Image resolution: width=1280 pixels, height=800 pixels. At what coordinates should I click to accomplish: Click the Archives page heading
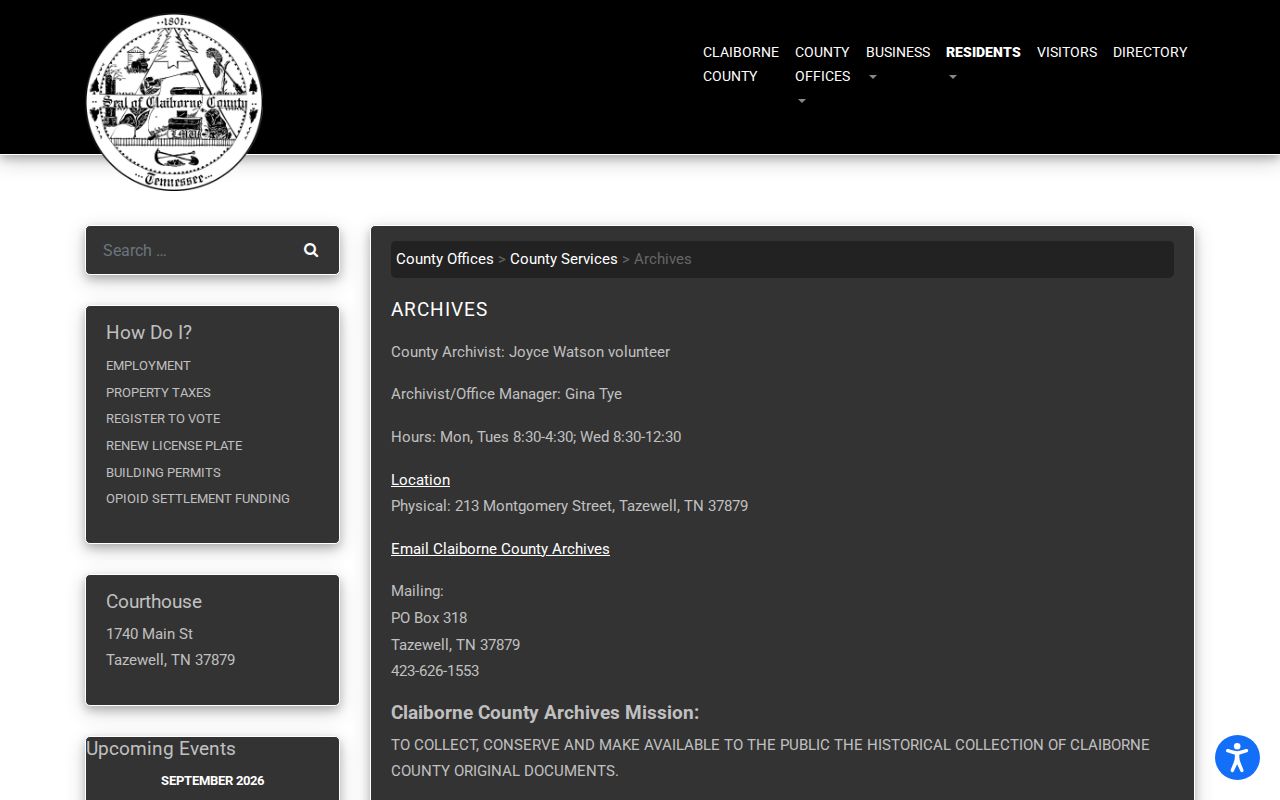pyautogui.click(x=439, y=310)
